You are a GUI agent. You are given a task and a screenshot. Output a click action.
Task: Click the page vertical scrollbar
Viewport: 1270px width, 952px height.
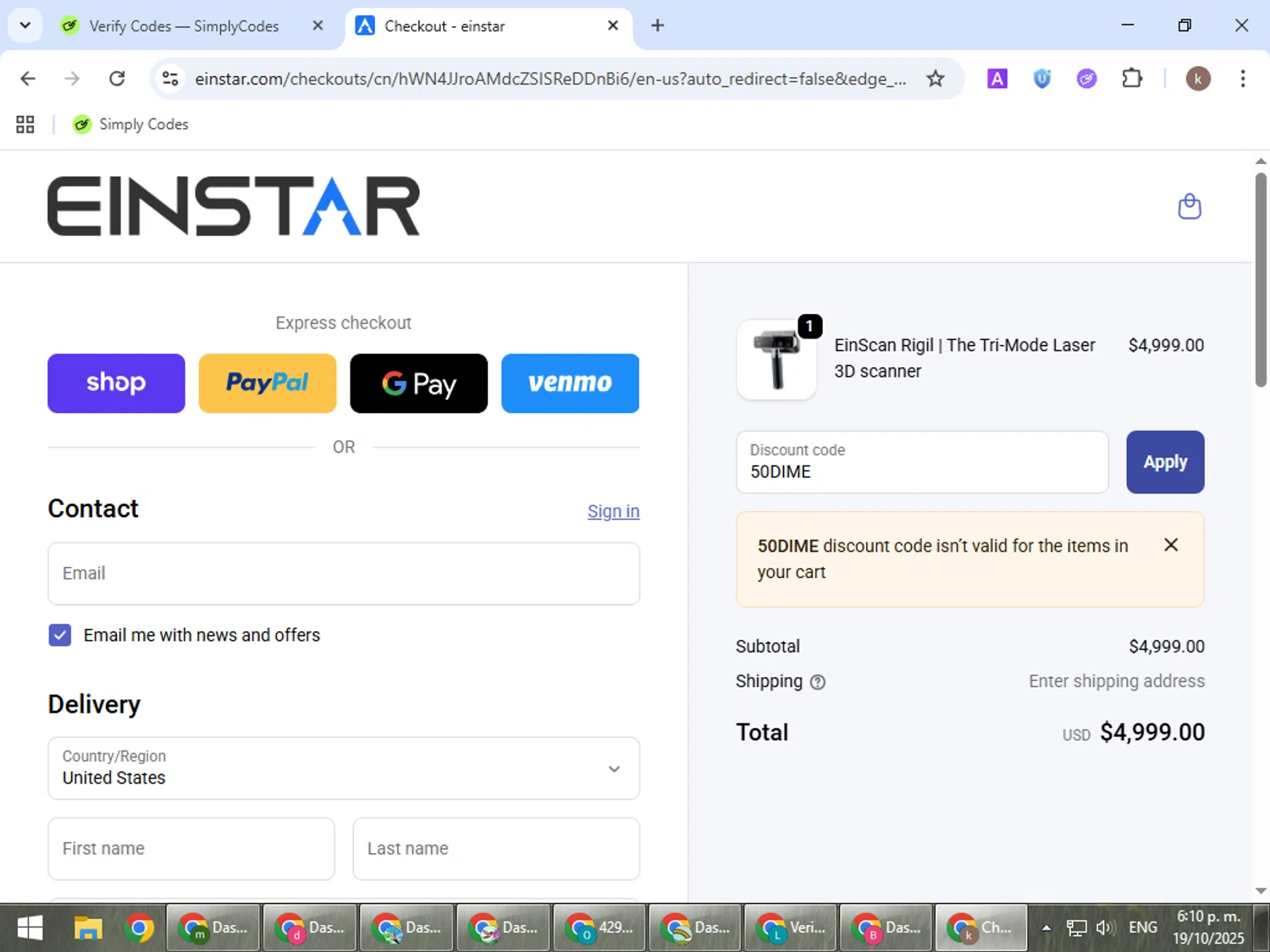click(x=1261, y=280)
